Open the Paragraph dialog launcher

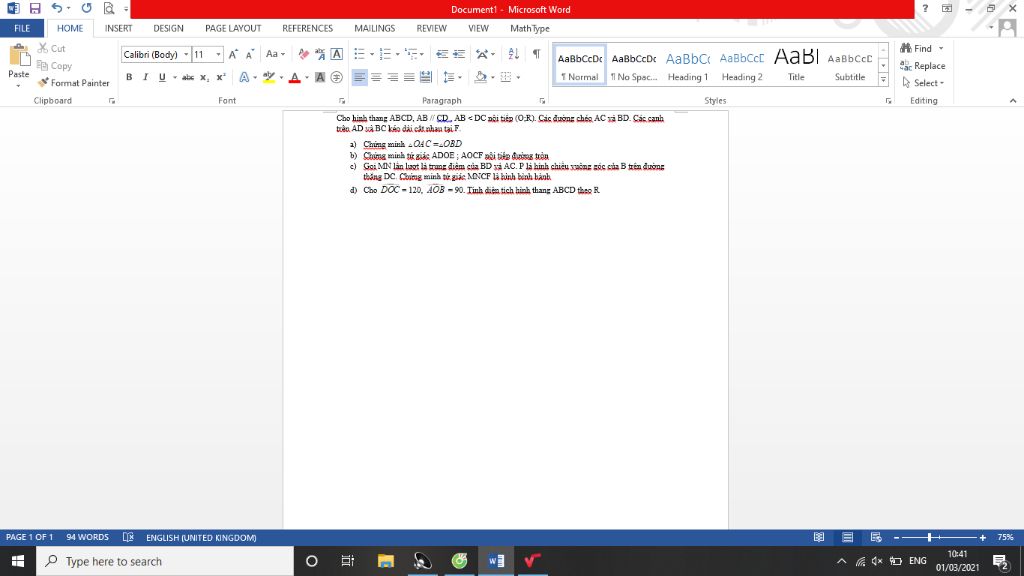click(x=542, y=101)
